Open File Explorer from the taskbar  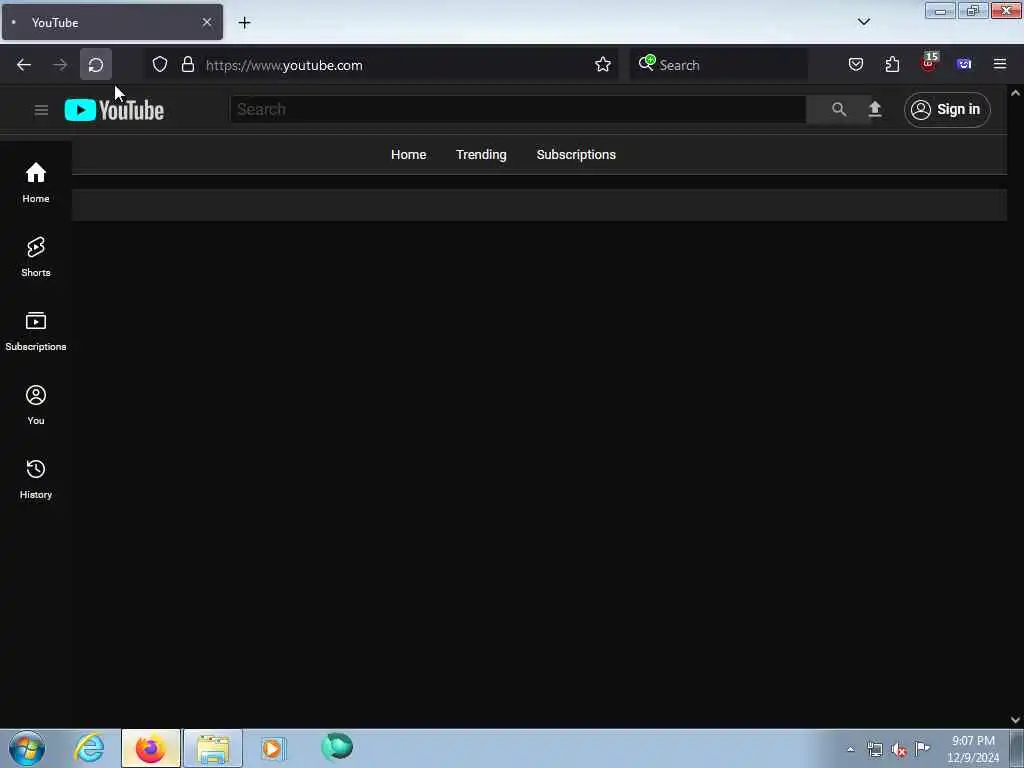click(x=213, y=748)
